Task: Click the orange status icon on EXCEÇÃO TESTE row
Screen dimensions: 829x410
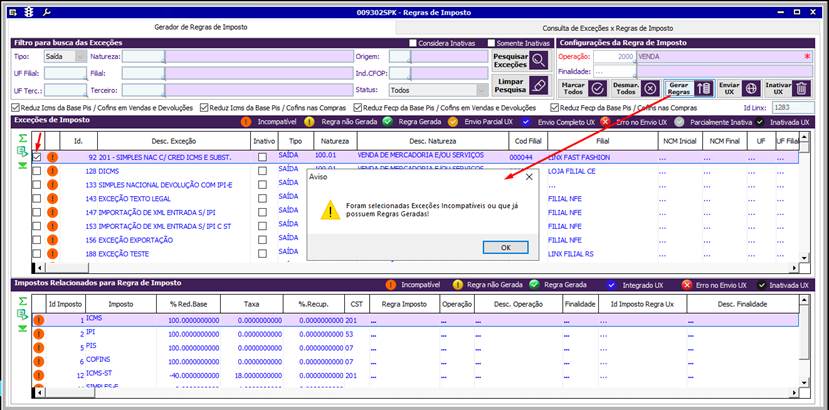Action: click(52, 253)
